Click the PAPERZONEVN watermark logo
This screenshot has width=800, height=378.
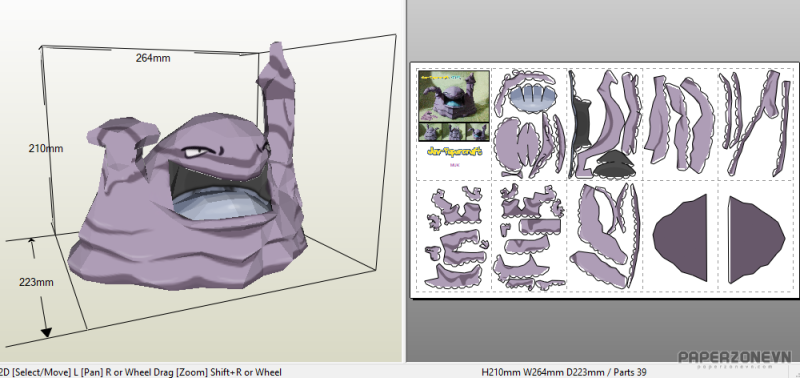coord(735,357)
